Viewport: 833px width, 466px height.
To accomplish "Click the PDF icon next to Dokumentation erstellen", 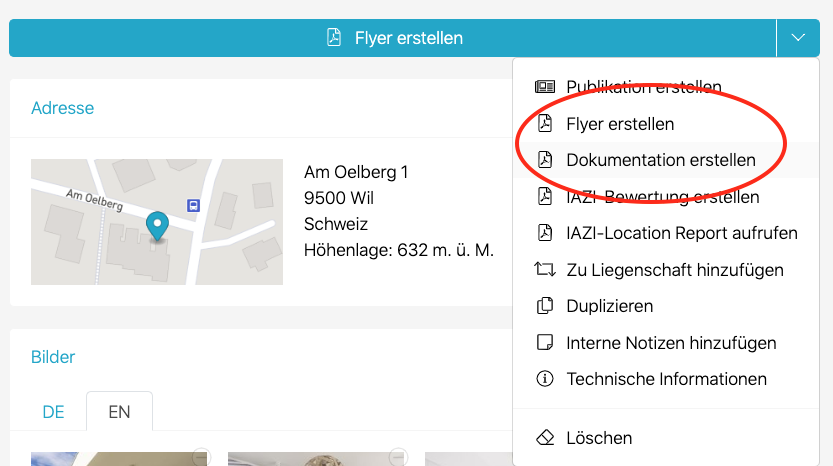I will (545, 160).
